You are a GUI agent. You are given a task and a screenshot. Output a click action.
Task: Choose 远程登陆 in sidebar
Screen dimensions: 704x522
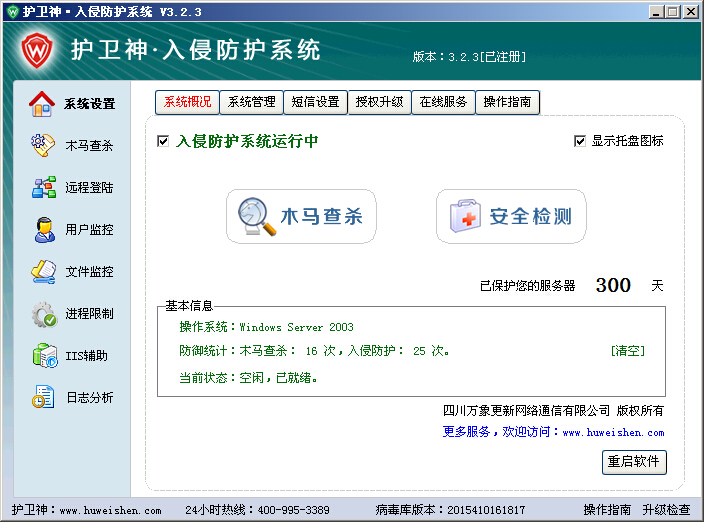(89, 187)
